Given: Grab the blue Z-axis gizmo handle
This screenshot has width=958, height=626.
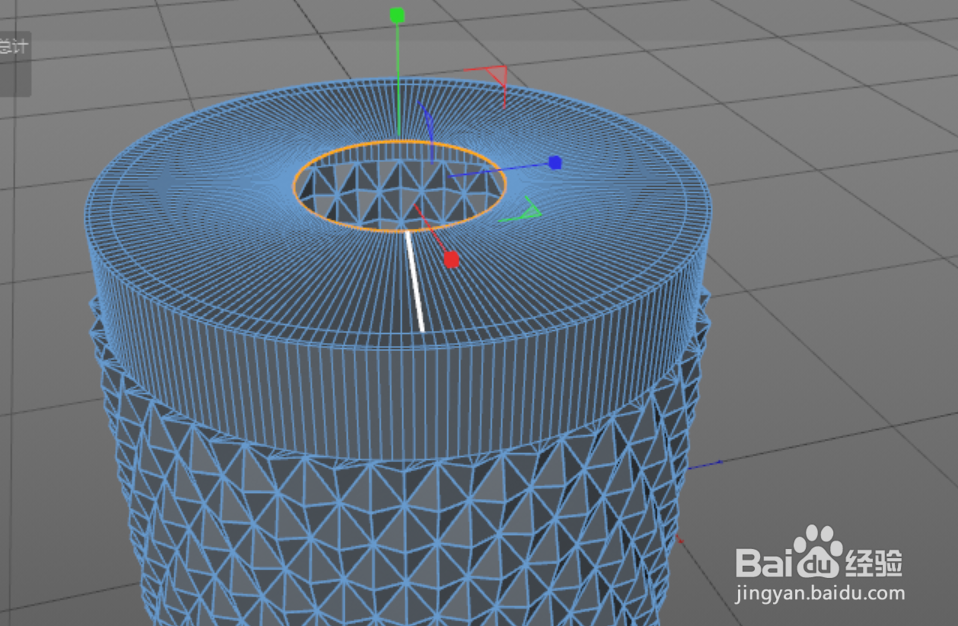Looking at the screenshot, I should [555, 162].
